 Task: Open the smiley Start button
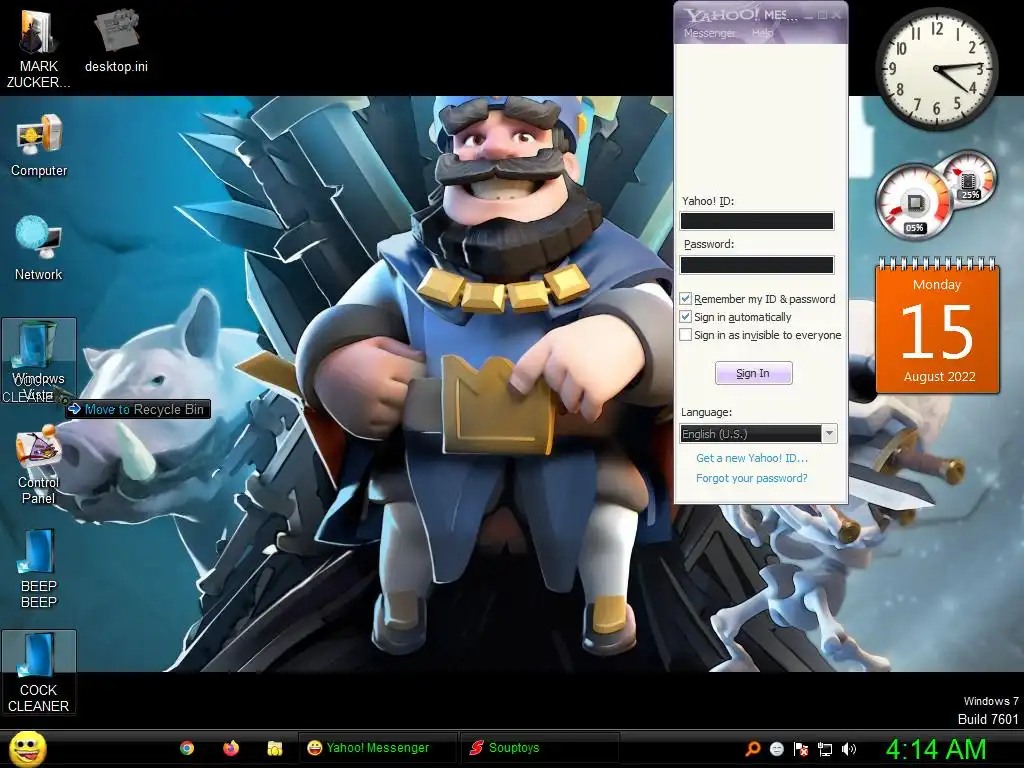click(x=27, y=748)
